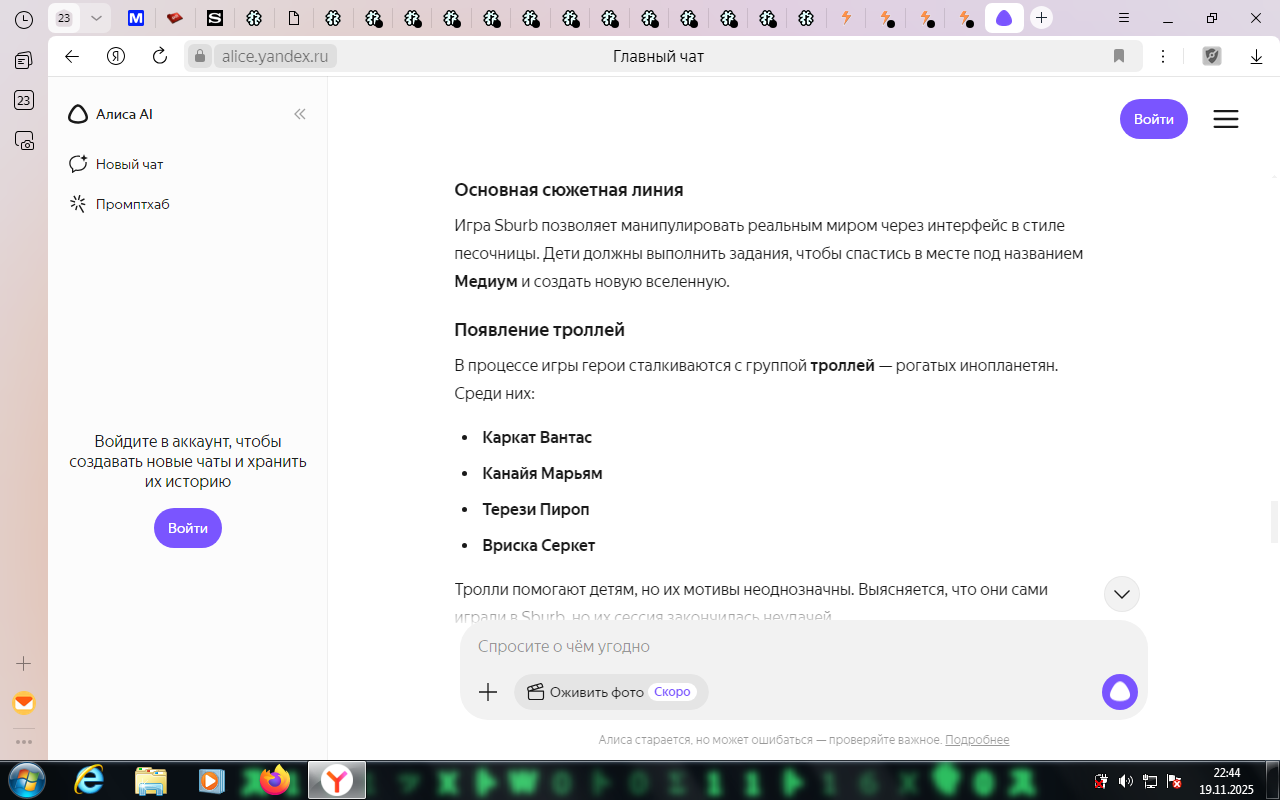Screen dimensions: 1280x800
Task: Jump to chat bottom with the down chevron
Action: coord(1122,594)
